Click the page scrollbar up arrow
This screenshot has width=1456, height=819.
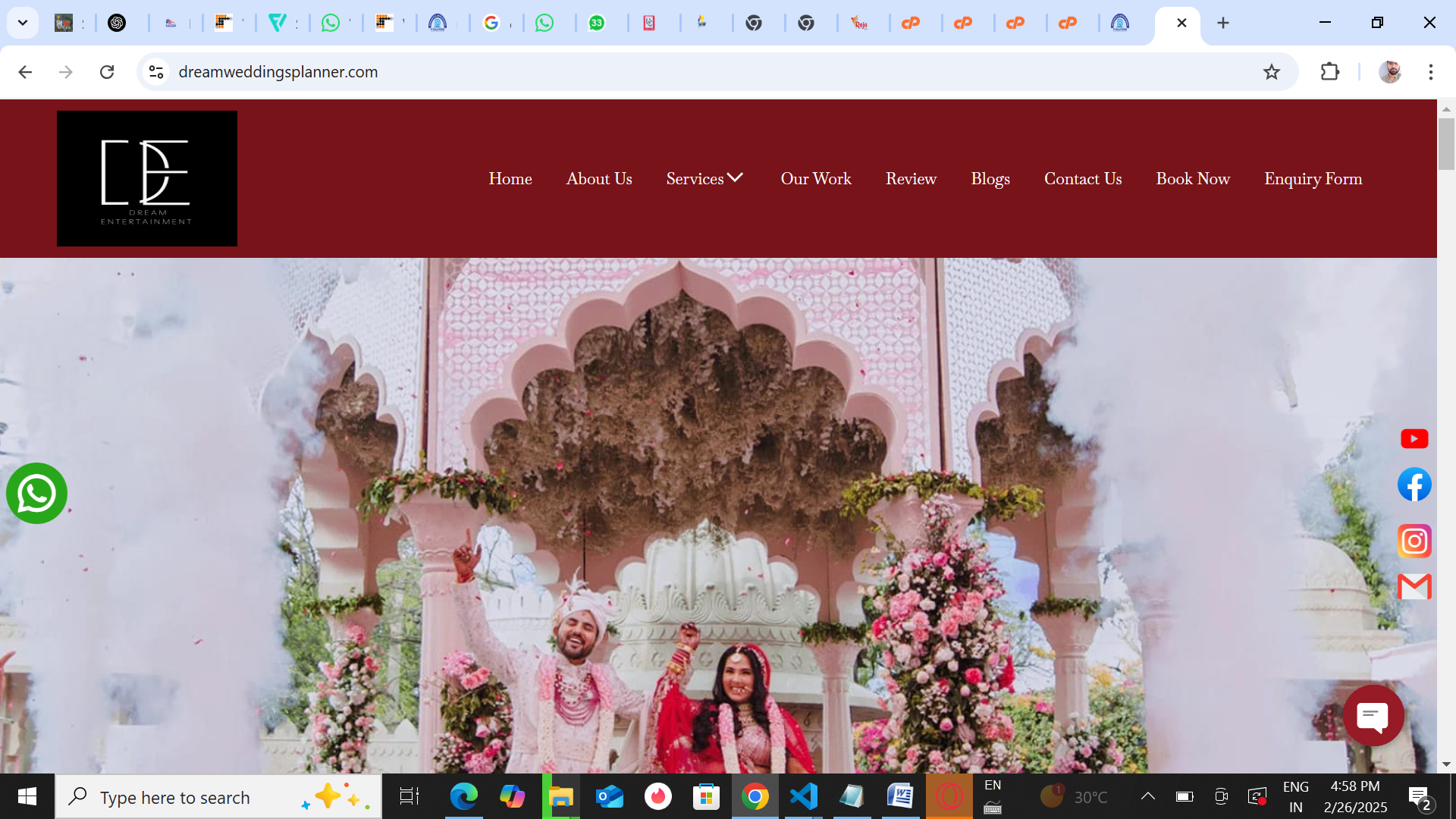tap(1446, 109)
